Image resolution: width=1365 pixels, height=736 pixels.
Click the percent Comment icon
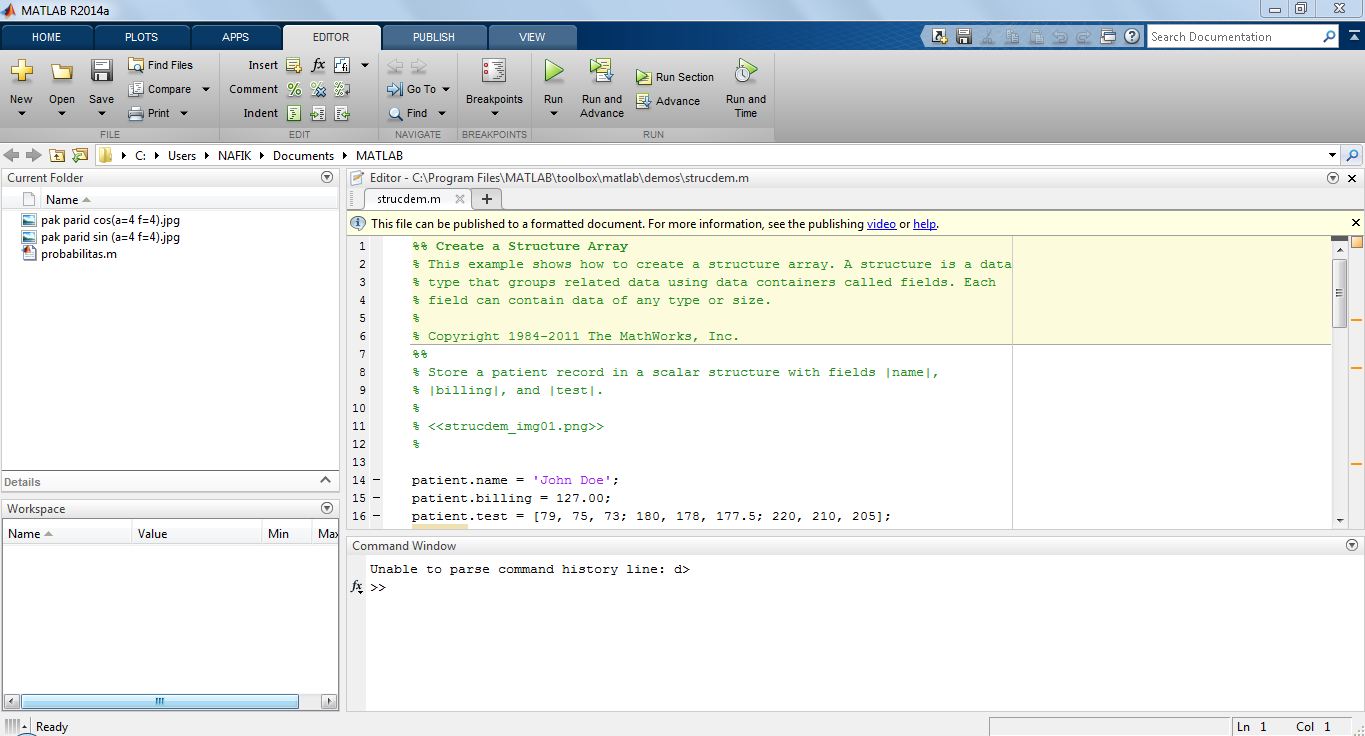[294, 89]
